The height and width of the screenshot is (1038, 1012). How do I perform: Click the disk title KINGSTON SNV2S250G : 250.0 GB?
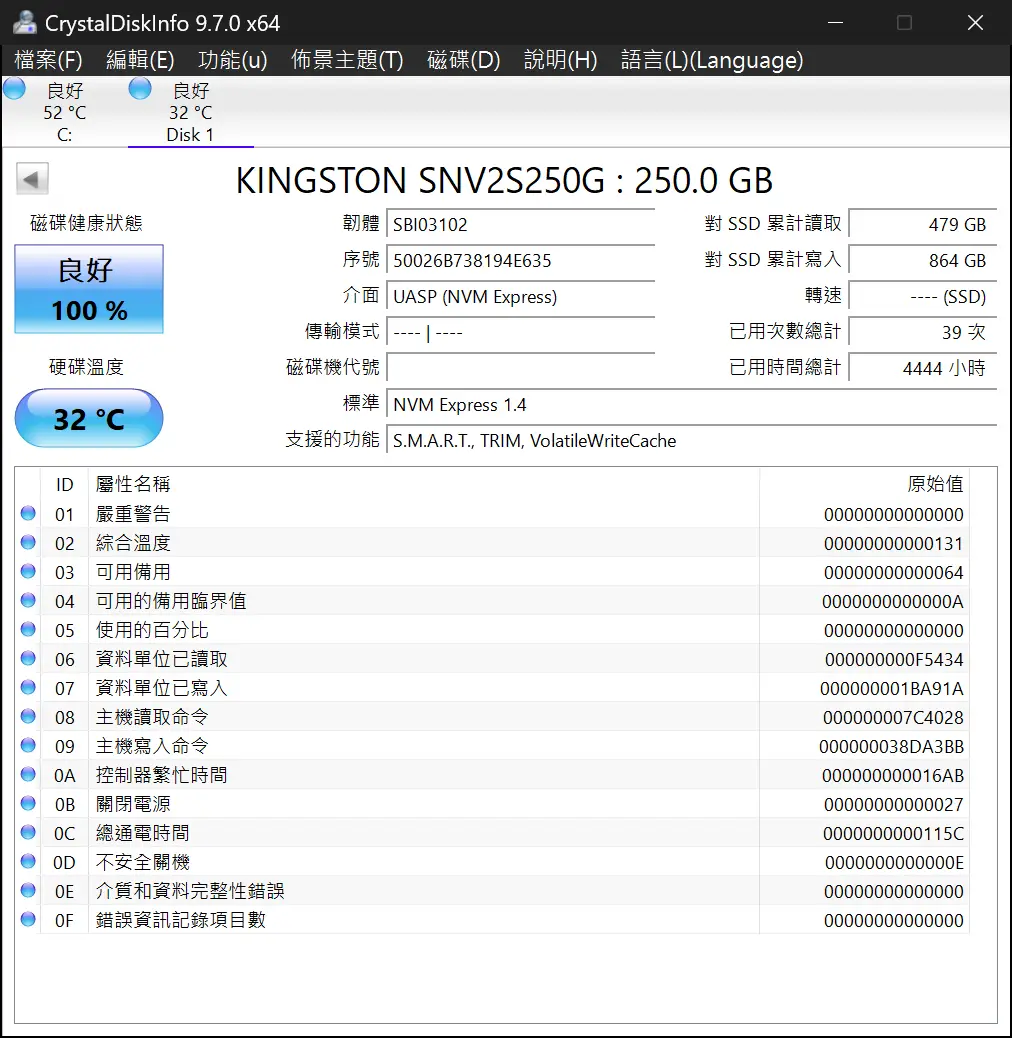pyautogui.click(x=504, y=180)
